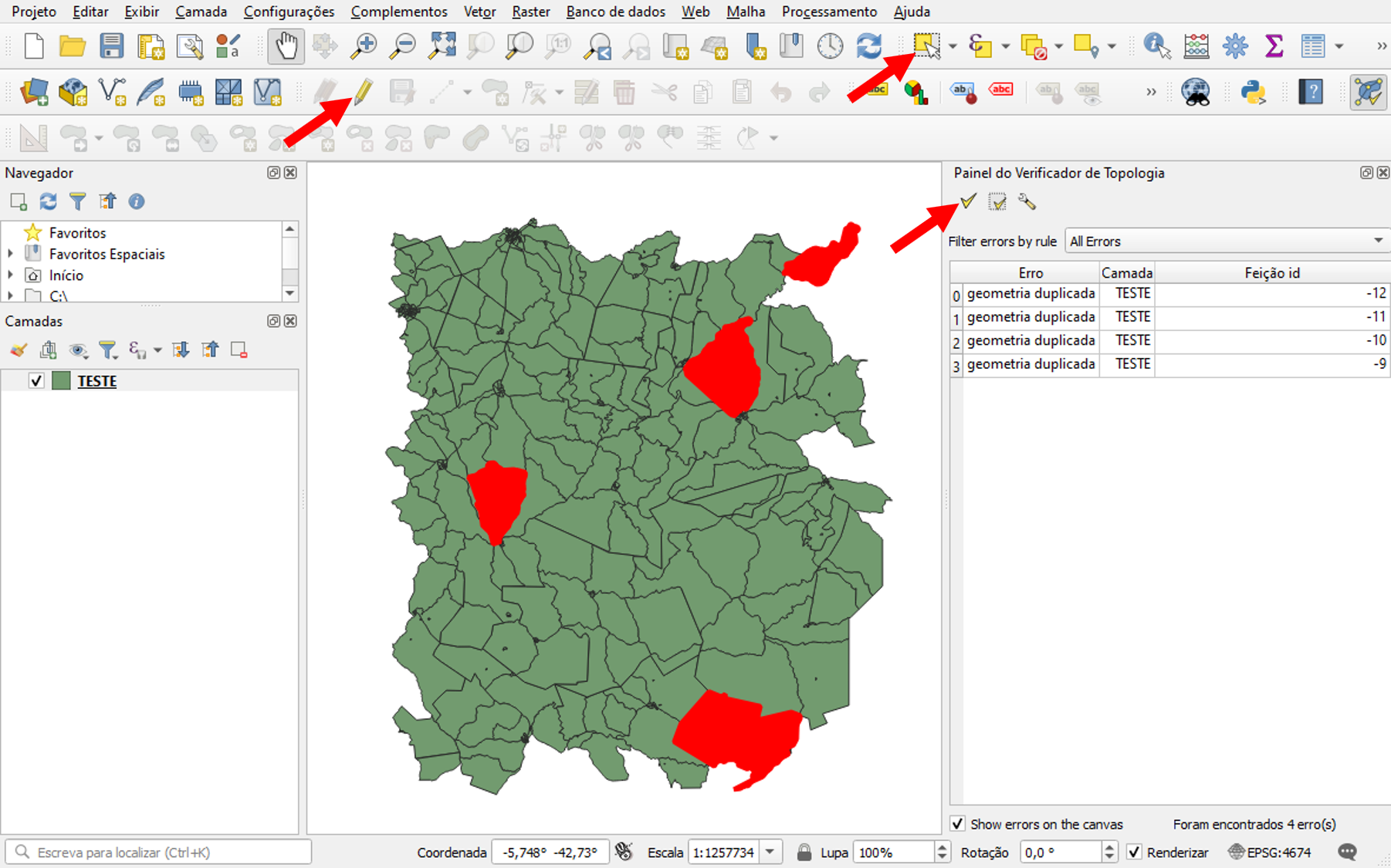Screen dimensions: 1391x868
Task: Open the Python console icon
Action: pos(1253,92)
